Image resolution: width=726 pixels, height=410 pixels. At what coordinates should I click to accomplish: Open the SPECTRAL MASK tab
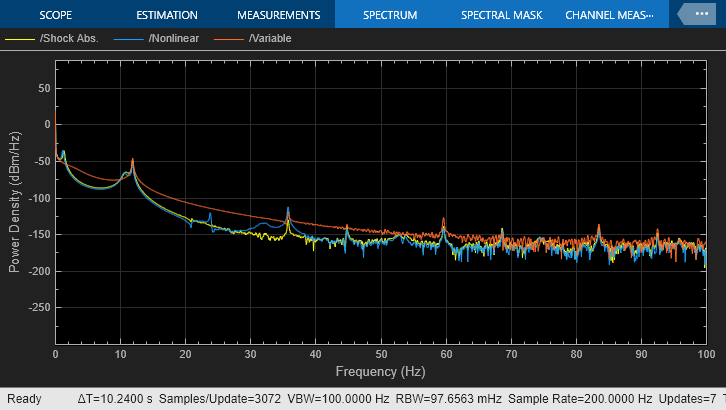501,15
